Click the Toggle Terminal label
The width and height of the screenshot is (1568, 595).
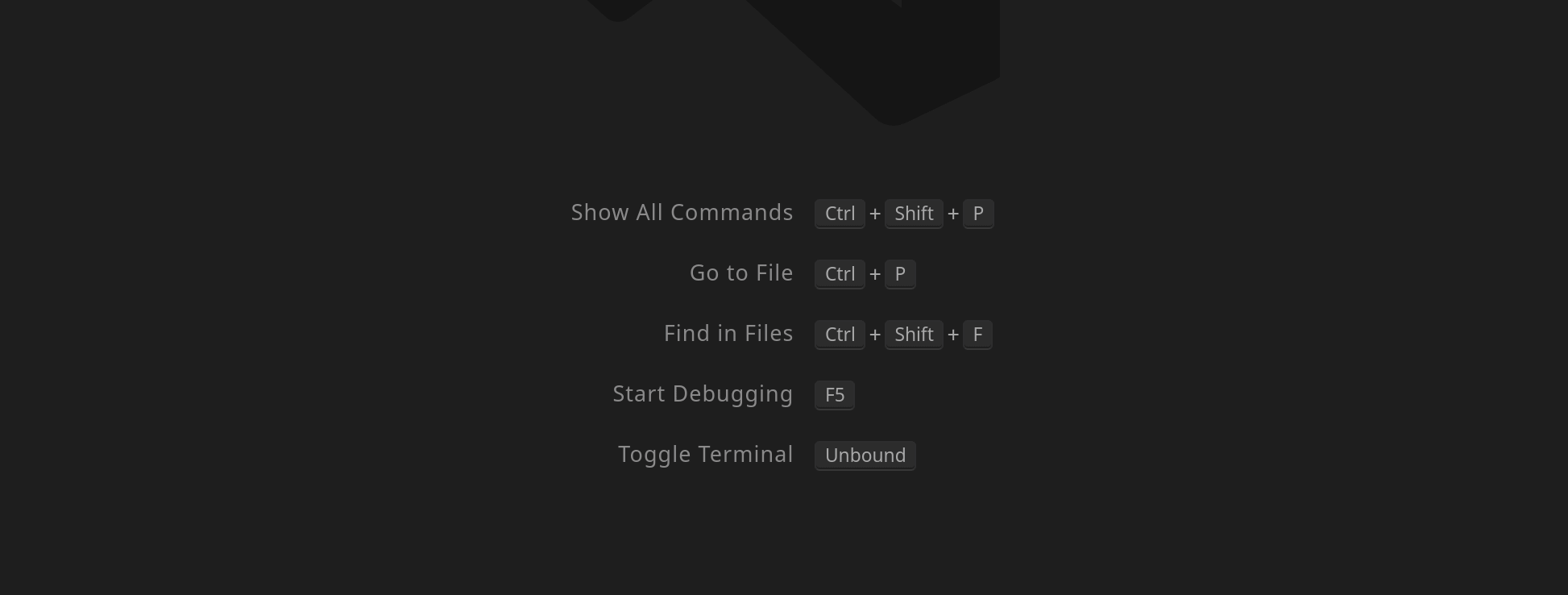coord(705,455)
